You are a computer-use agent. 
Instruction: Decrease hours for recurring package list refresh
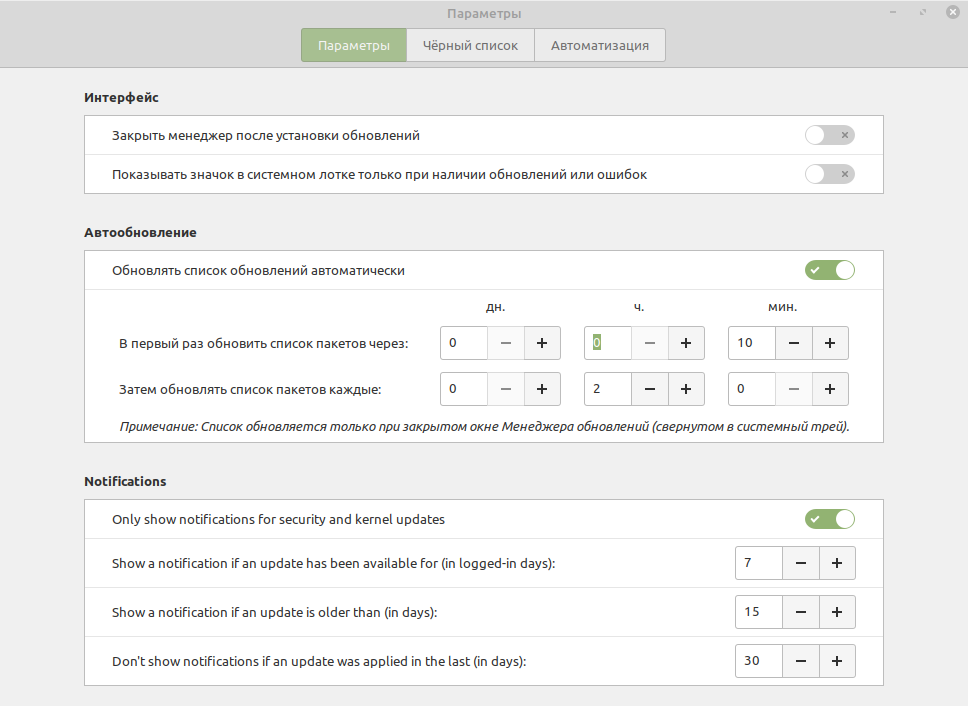point(650,388)
